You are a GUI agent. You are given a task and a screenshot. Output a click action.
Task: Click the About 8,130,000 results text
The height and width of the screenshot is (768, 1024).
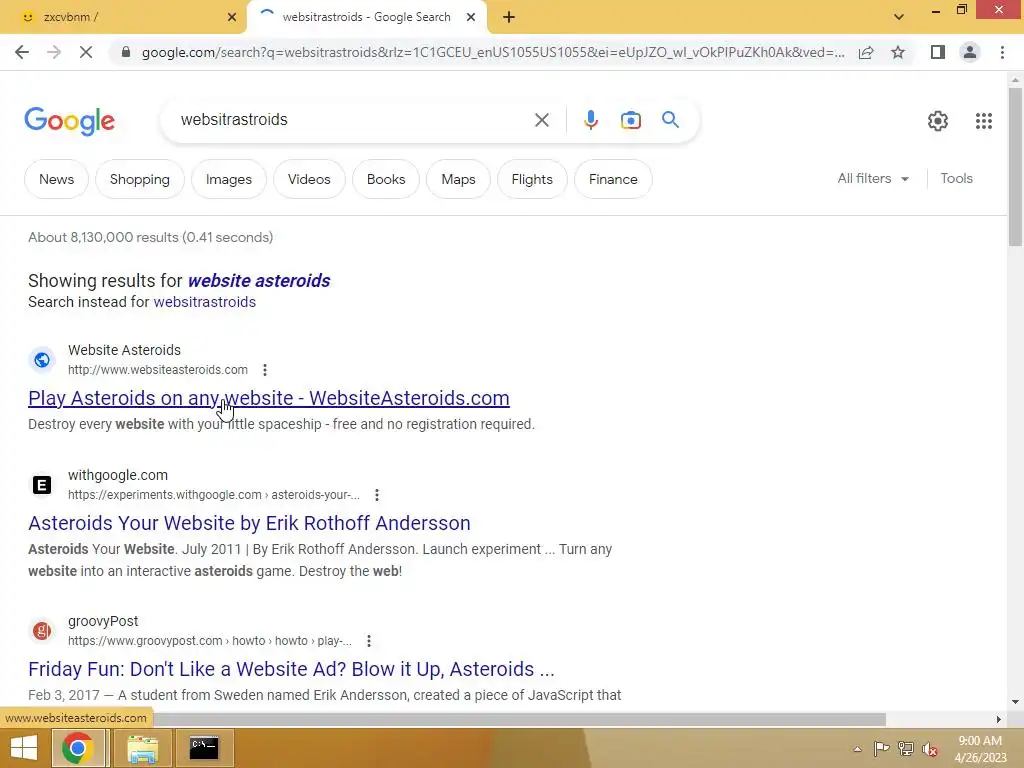150,238
